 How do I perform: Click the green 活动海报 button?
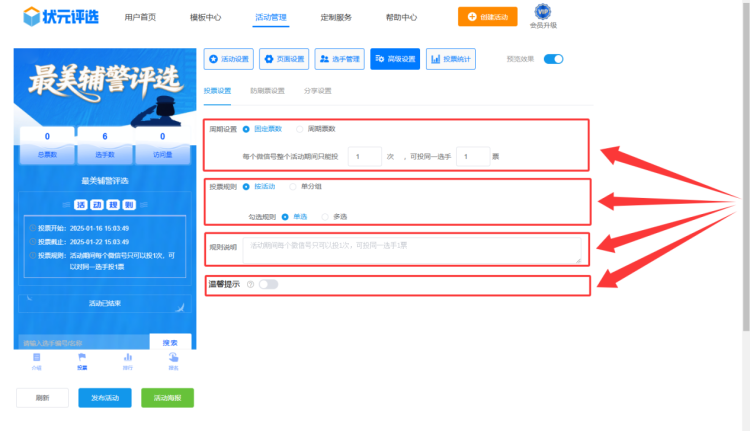[x=167, y=397]
